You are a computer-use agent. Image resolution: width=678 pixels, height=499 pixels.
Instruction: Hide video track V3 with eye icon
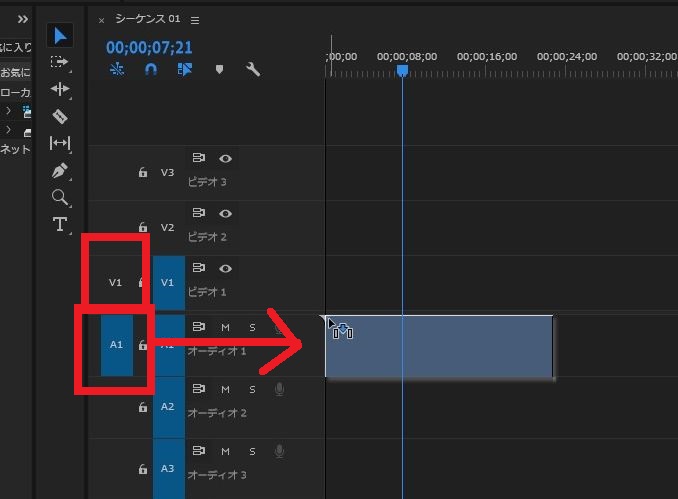pos(226,158)
